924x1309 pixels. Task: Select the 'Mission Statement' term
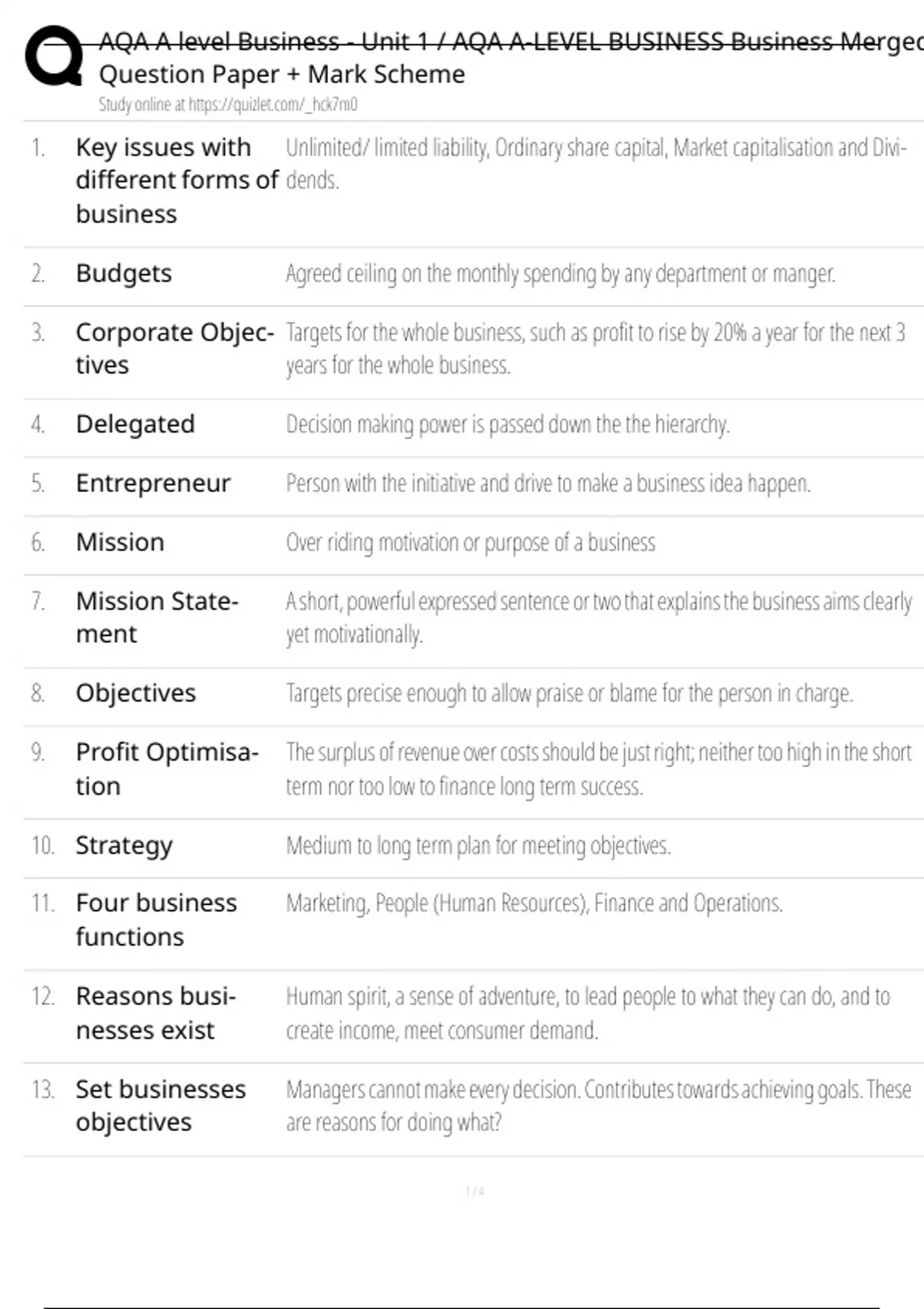[157, 617]
